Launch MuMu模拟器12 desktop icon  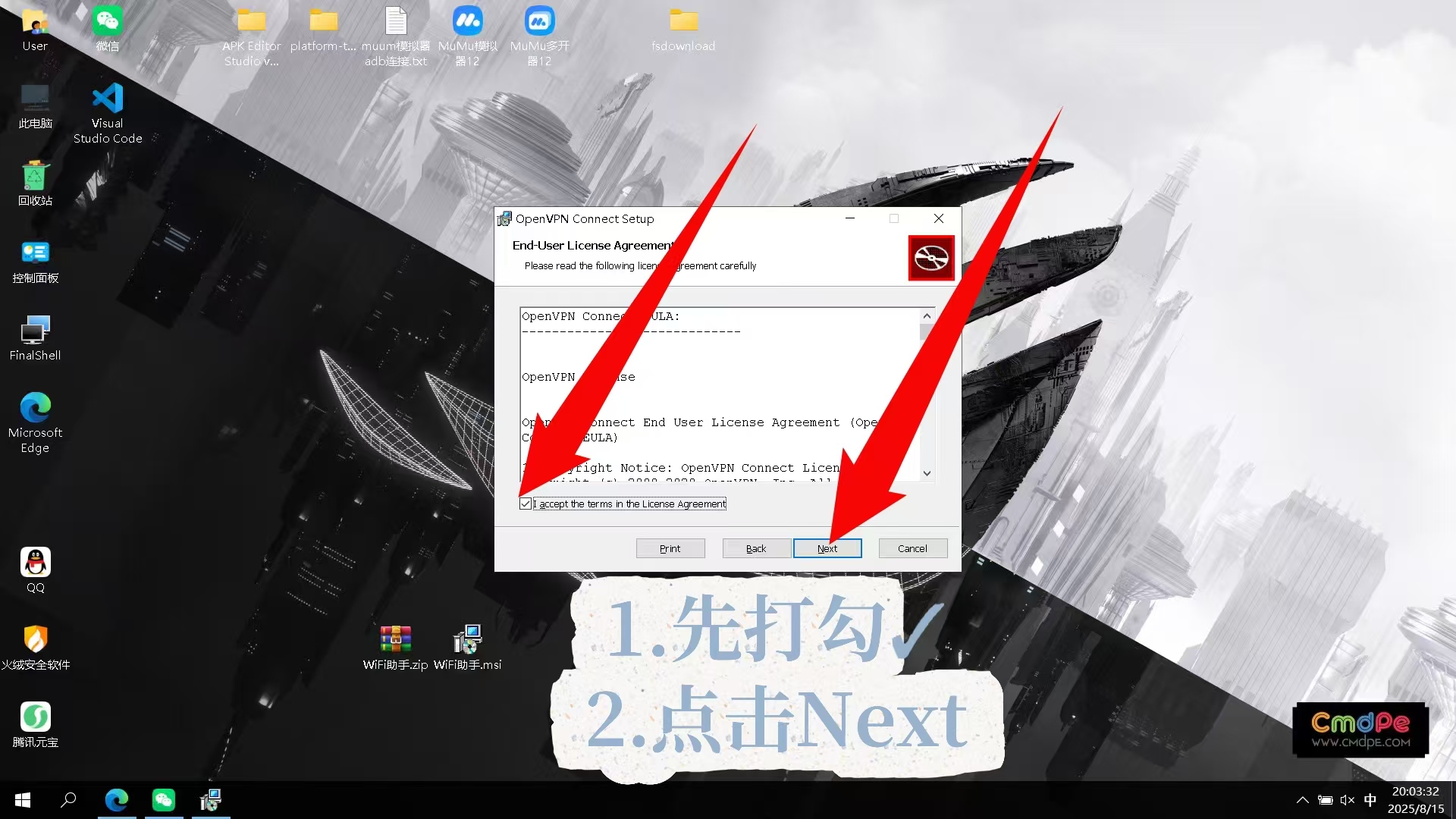[468, 38]
